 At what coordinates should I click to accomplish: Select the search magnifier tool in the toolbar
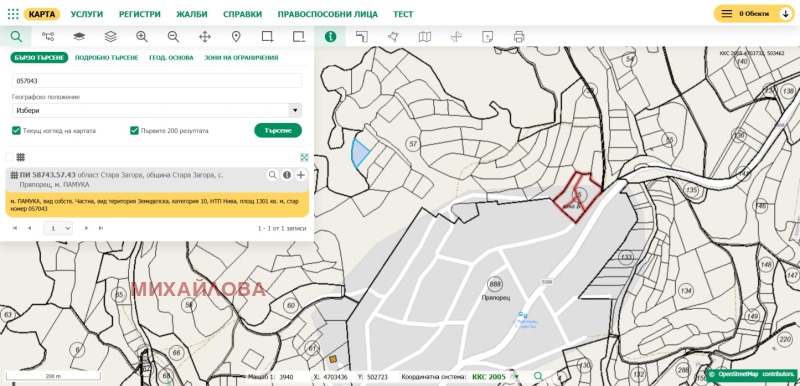click(x=16, y=37)
